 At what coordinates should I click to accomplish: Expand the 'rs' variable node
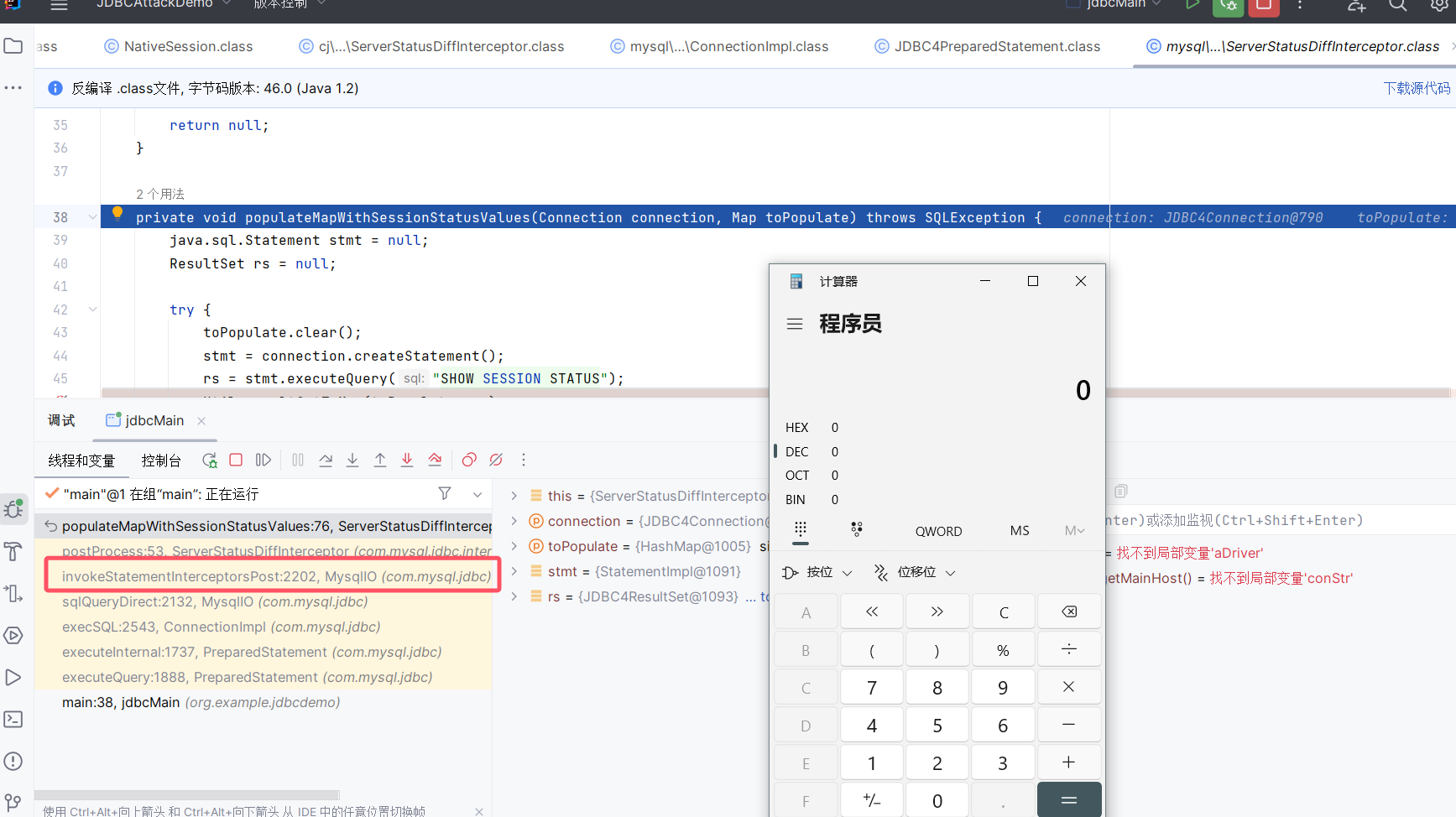point(514,596)
